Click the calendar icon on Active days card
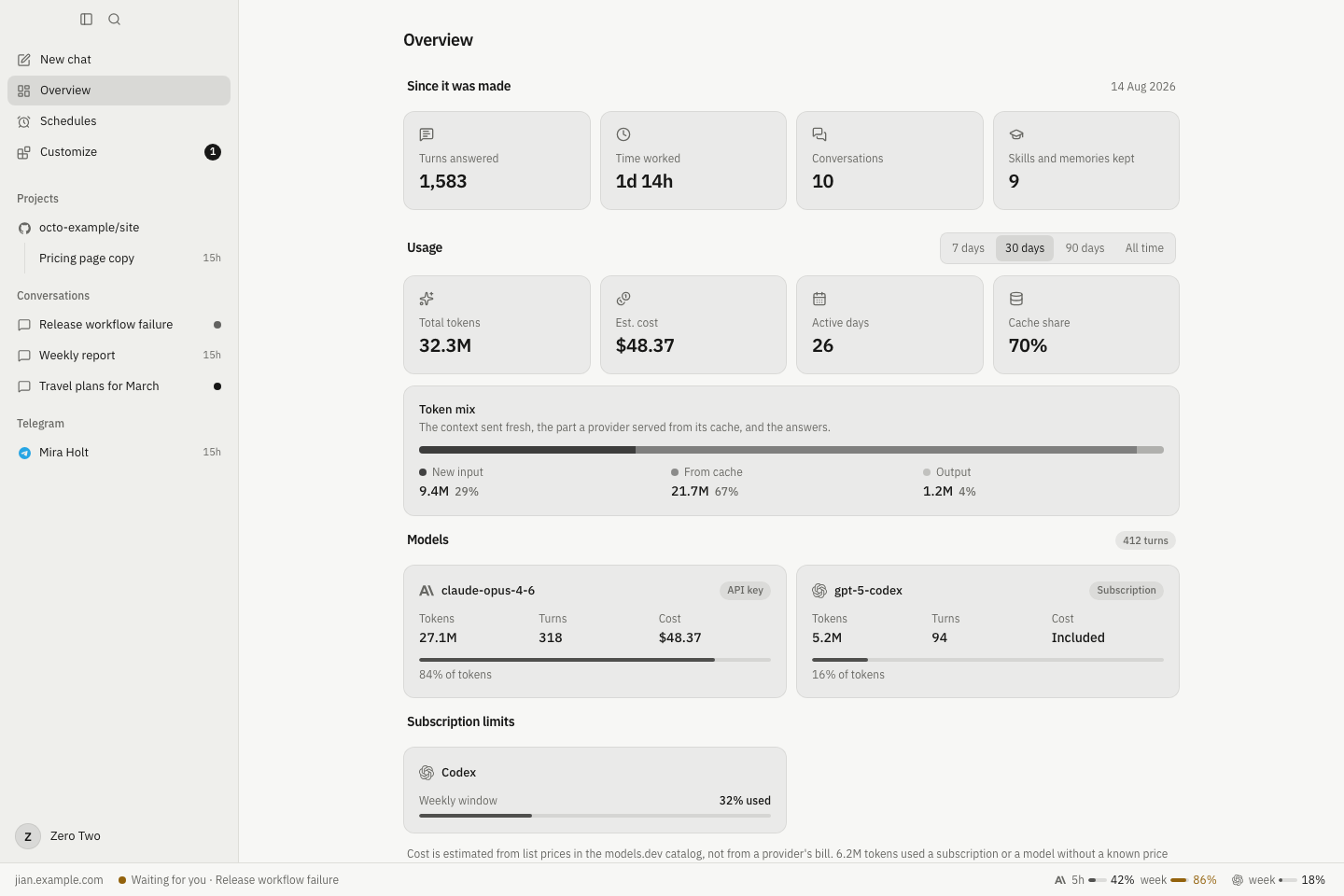This screenshot has width=1344, height=896. (819, 299)
